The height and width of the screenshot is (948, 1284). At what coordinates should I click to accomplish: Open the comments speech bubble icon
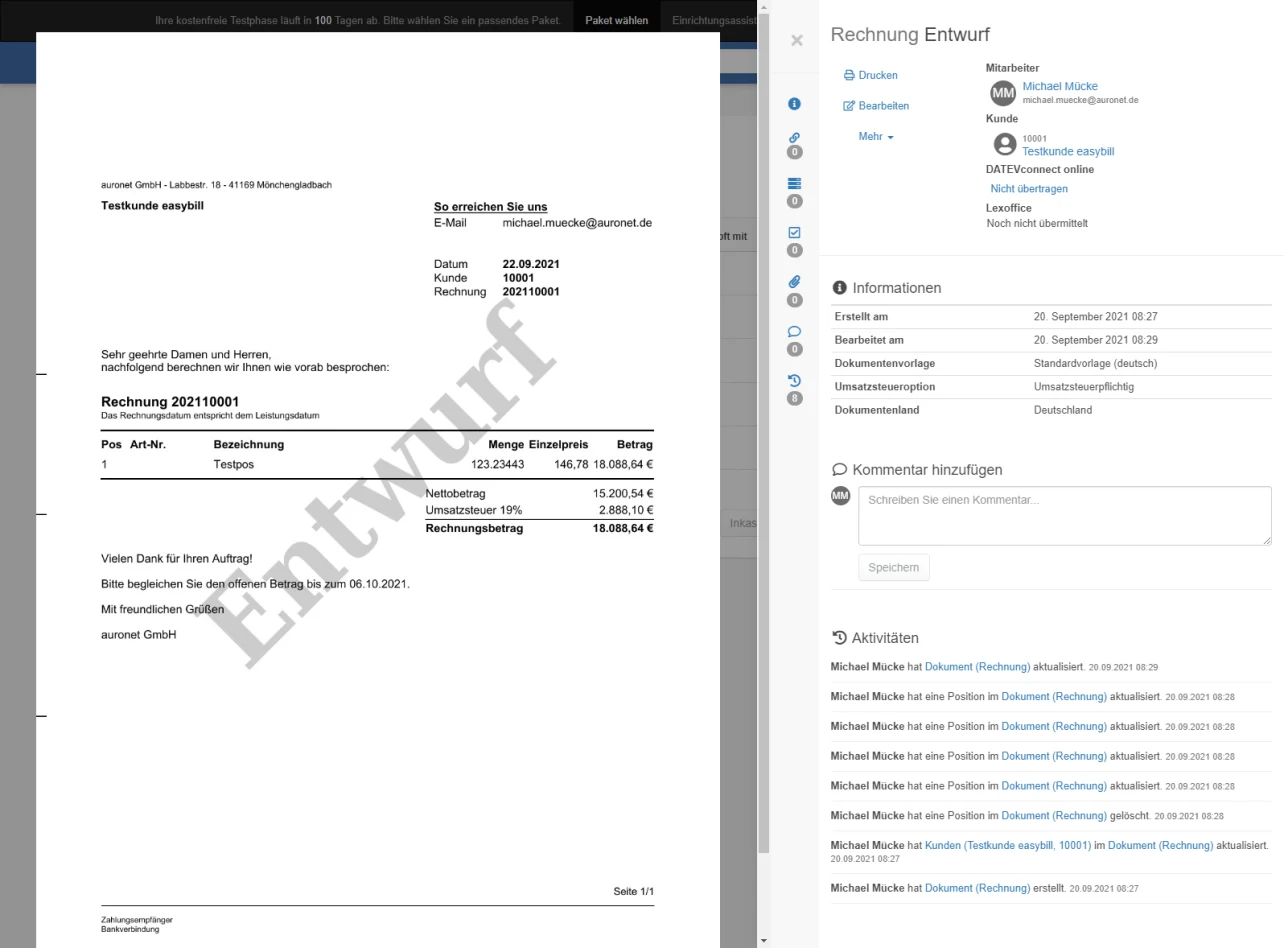point(795,331)
